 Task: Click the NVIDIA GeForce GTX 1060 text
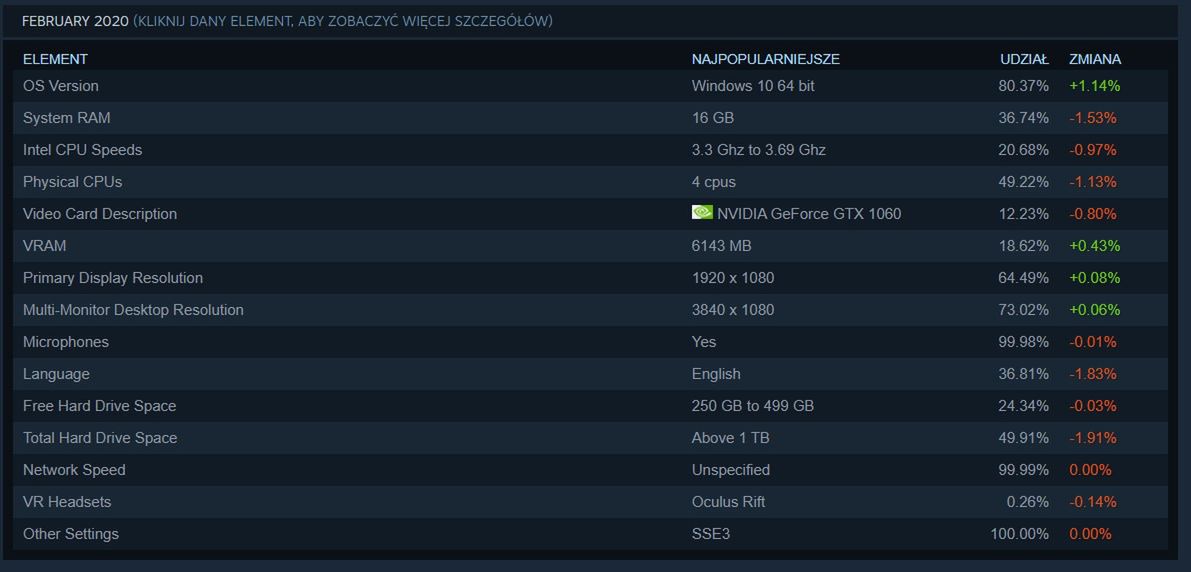click(x=809, y=214)
